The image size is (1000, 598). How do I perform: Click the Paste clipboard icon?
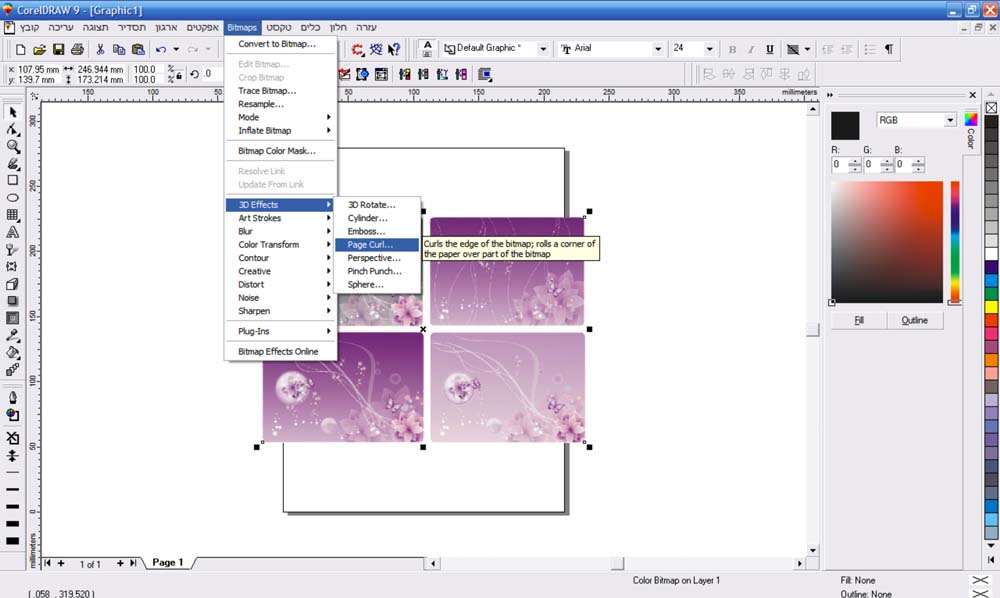click(x=138, y=49)
